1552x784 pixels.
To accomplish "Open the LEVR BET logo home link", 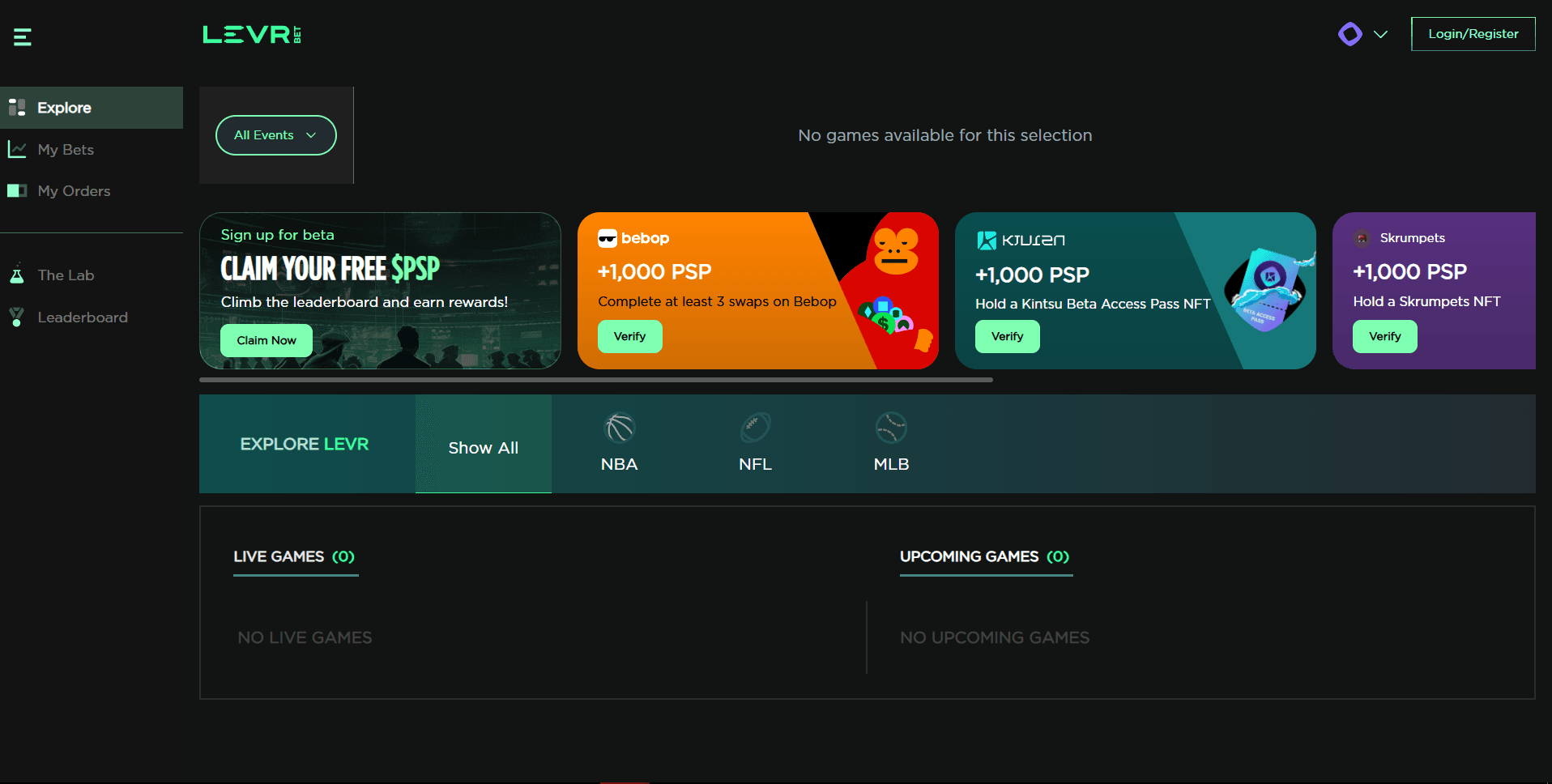I will [x=252, y=34].
